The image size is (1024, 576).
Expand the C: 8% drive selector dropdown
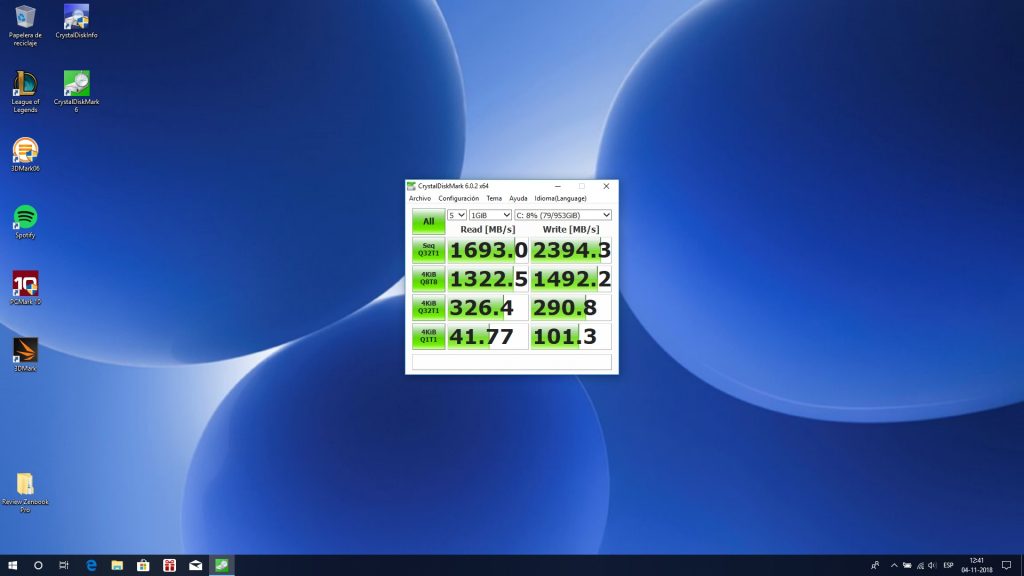point(563,215)
